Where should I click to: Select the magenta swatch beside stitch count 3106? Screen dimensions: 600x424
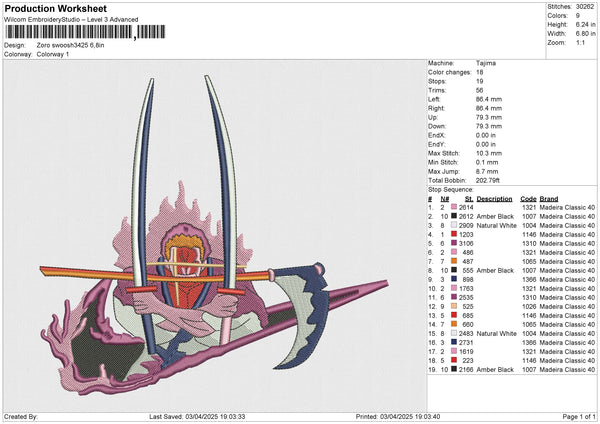coord(454,243)
